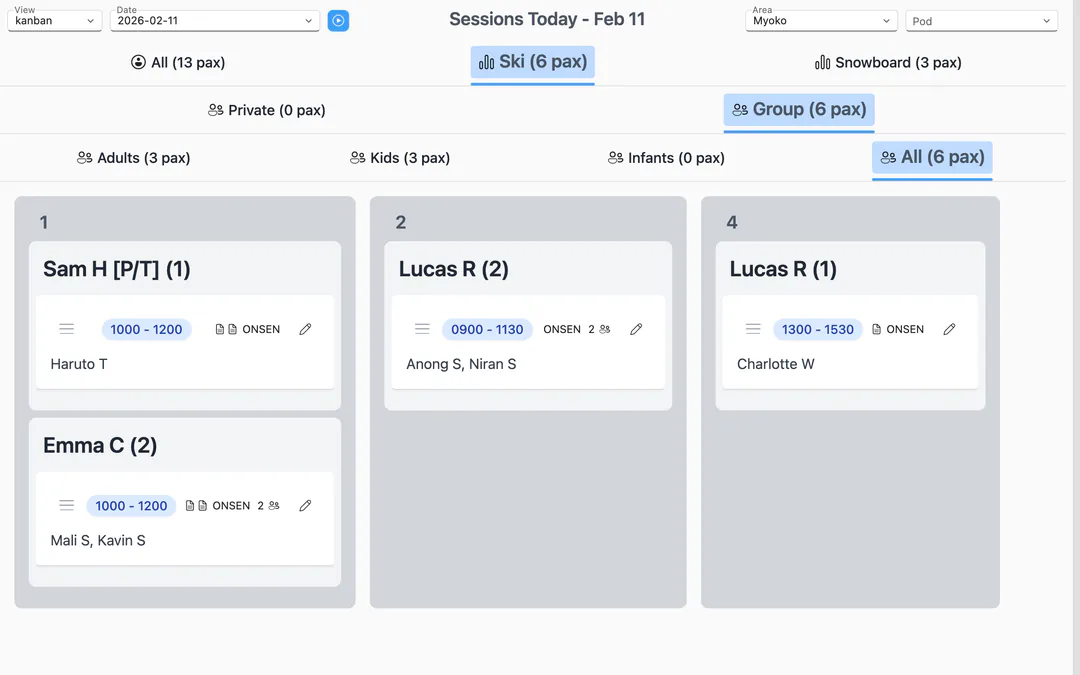Click group people icon on Anong S card
1080x675 pixels.
(605, 329)
